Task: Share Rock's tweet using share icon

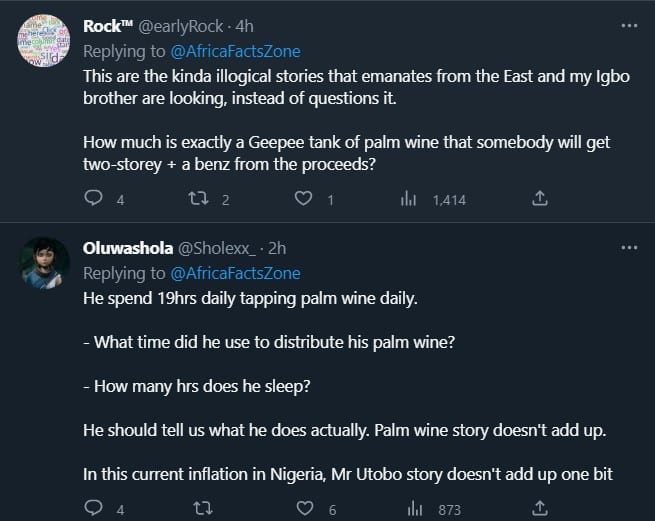Action: pyautogui.click(x=539, y=199)
